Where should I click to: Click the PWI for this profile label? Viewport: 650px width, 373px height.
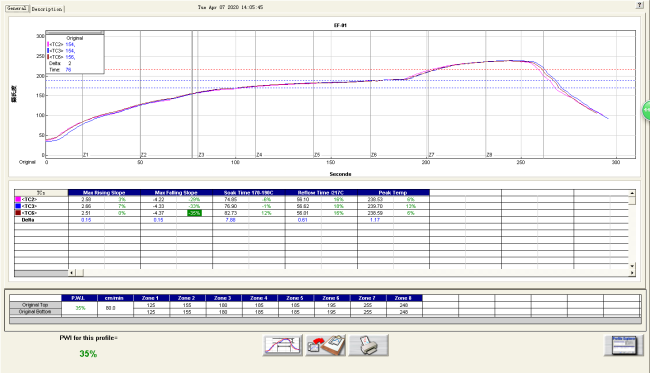tap(88, 338)
